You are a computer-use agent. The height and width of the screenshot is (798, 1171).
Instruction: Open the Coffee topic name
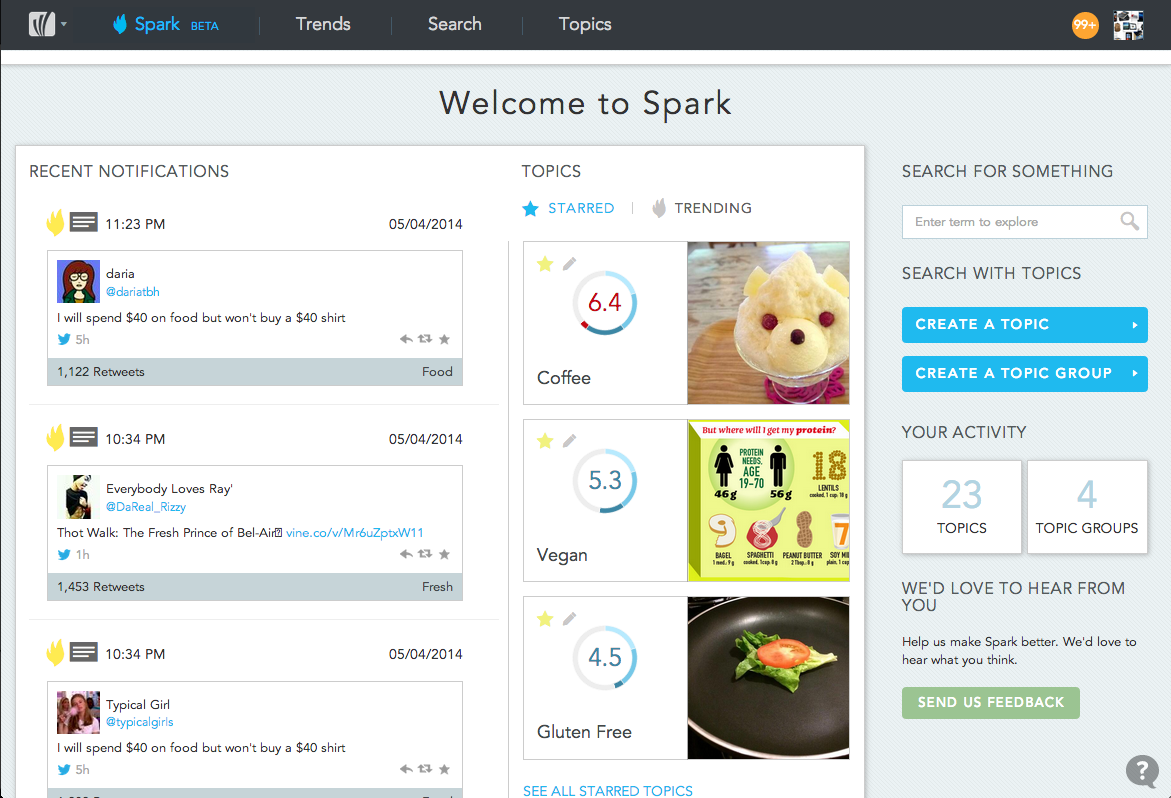tap(564, 378)
